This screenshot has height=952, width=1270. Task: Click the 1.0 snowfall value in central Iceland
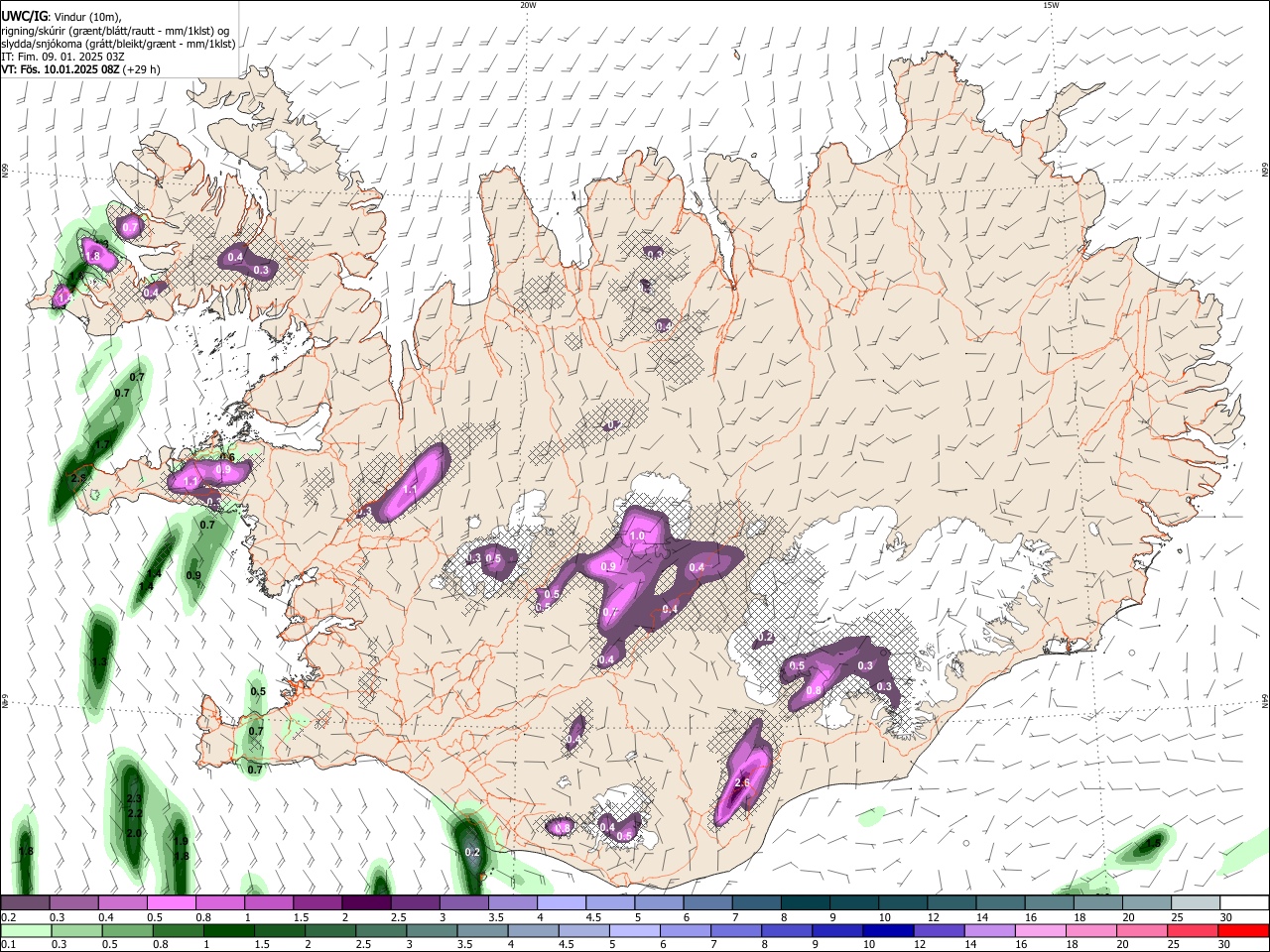637,535
